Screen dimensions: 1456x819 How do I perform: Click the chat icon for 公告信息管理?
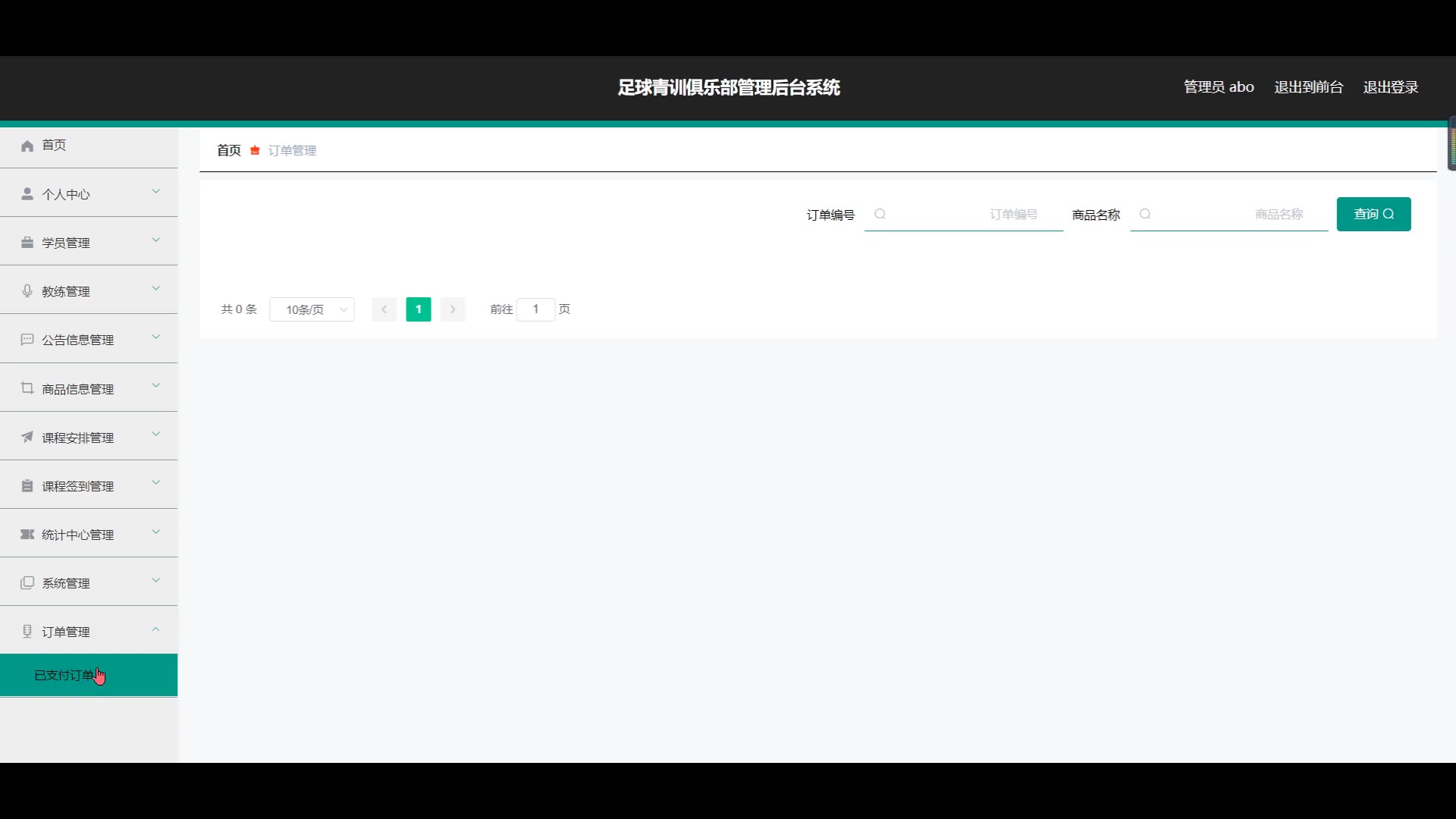click(x=27, y=340)
